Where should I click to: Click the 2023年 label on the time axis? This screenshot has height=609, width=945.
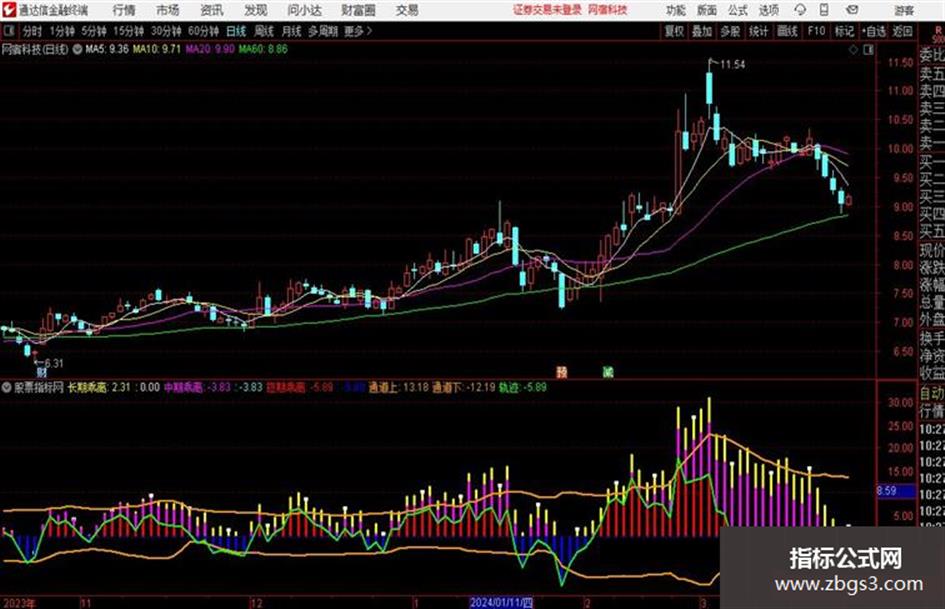(19, 603)
